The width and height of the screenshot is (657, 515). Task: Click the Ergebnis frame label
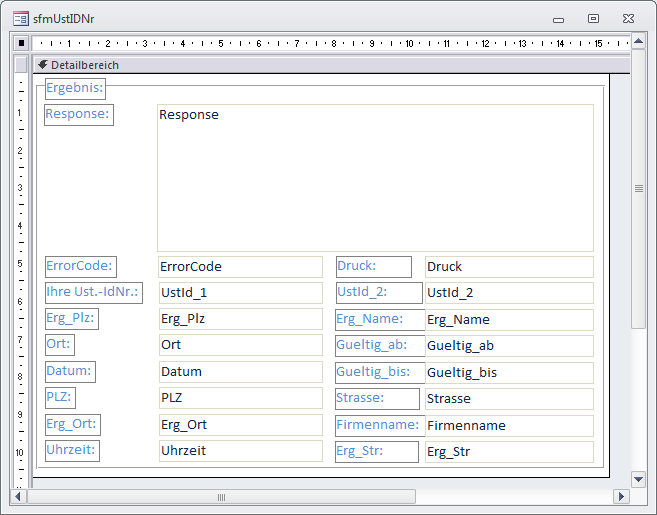75,88
